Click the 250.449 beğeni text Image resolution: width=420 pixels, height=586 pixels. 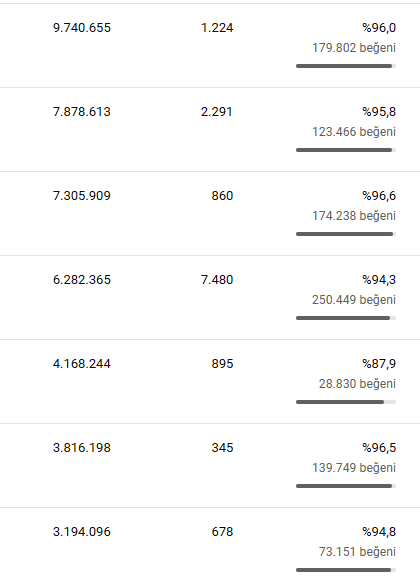point(354,300)
